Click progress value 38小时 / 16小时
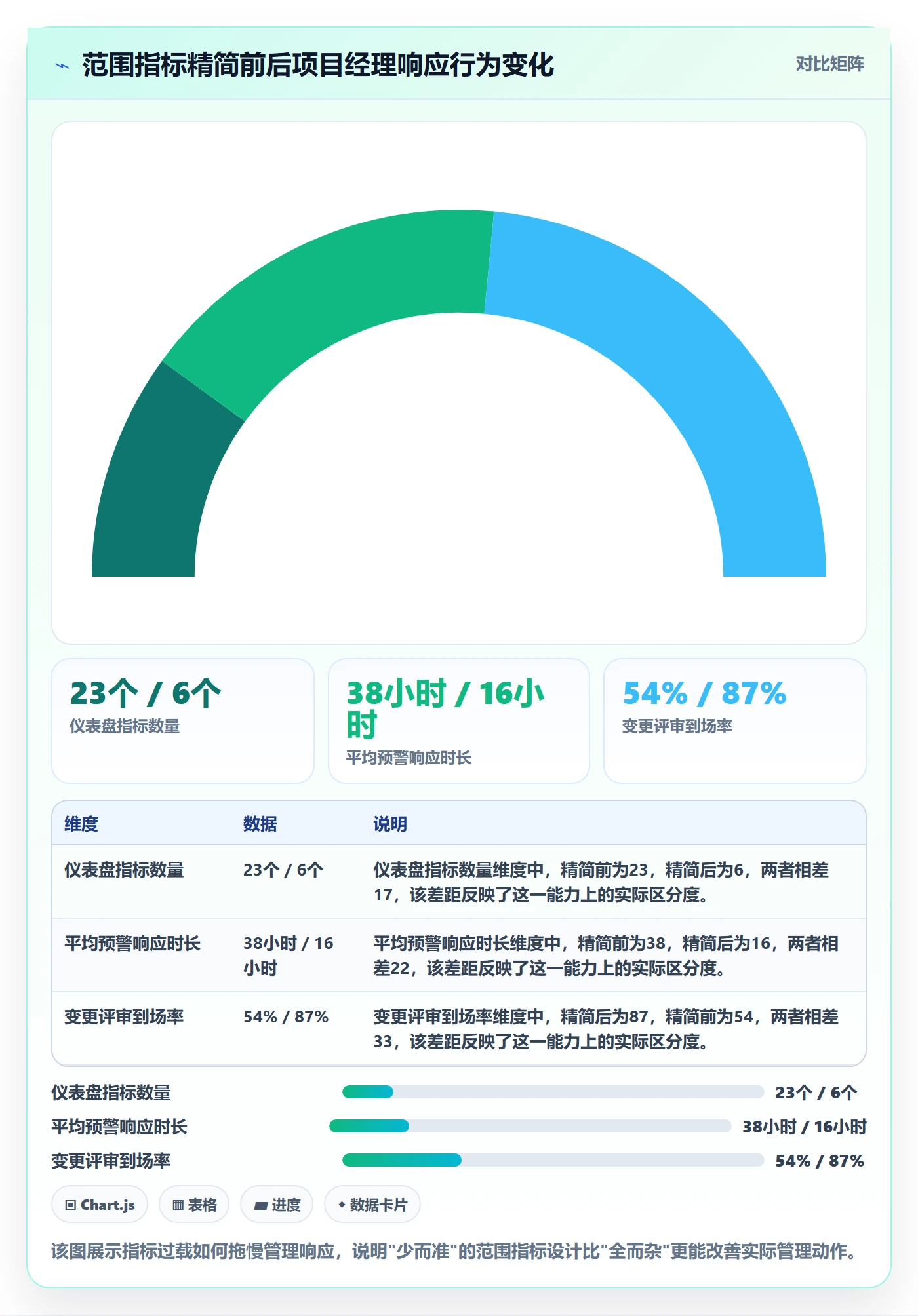The image size is (918, 1316). pos(805,1127)
